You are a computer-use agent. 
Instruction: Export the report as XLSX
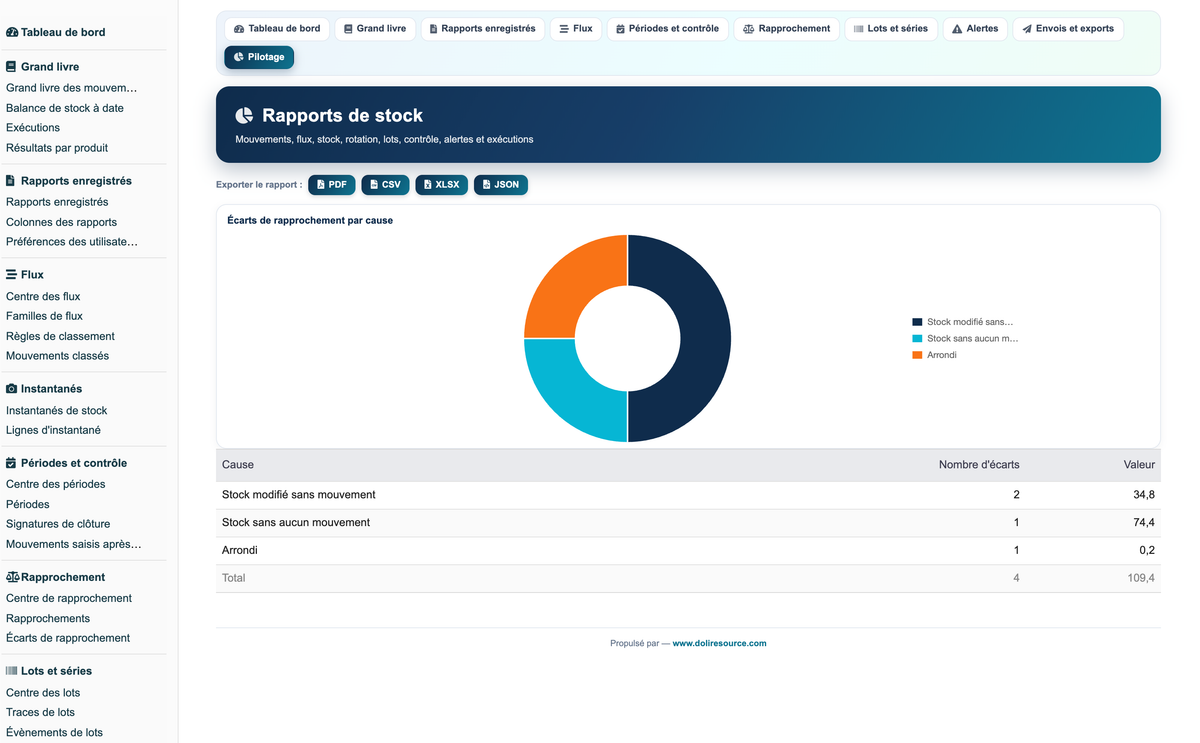[x=442, y=185]
